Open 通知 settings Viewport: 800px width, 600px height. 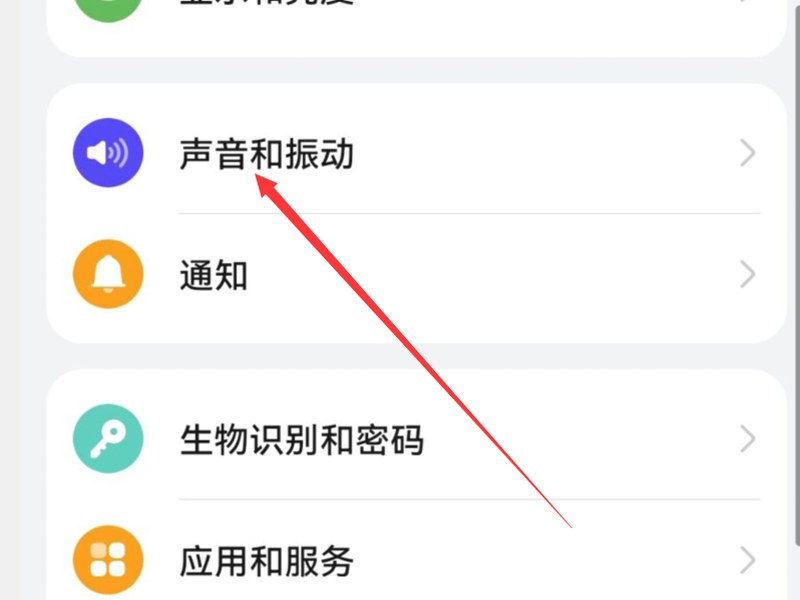[x=214, y=275]
